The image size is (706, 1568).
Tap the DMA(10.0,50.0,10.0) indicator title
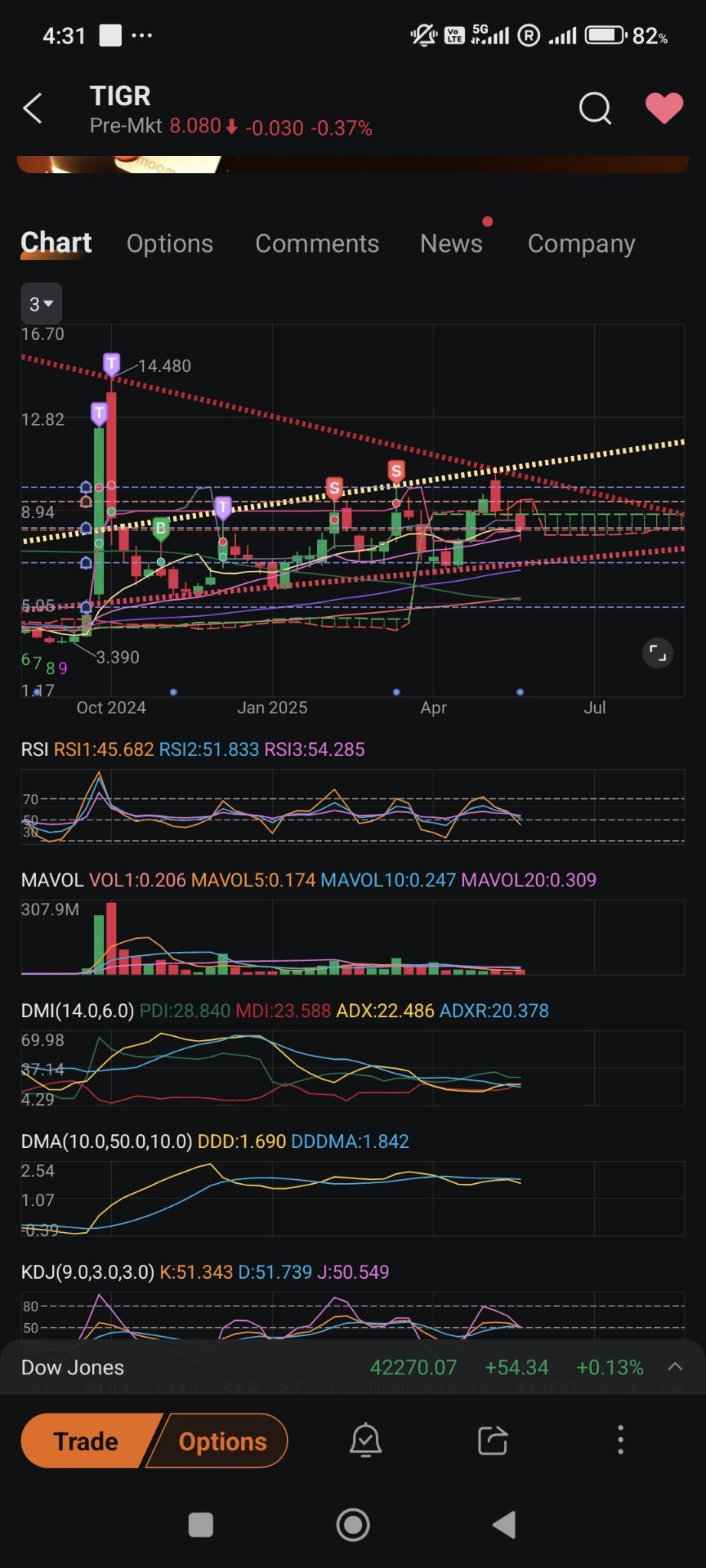click(x=106, y=1142)
